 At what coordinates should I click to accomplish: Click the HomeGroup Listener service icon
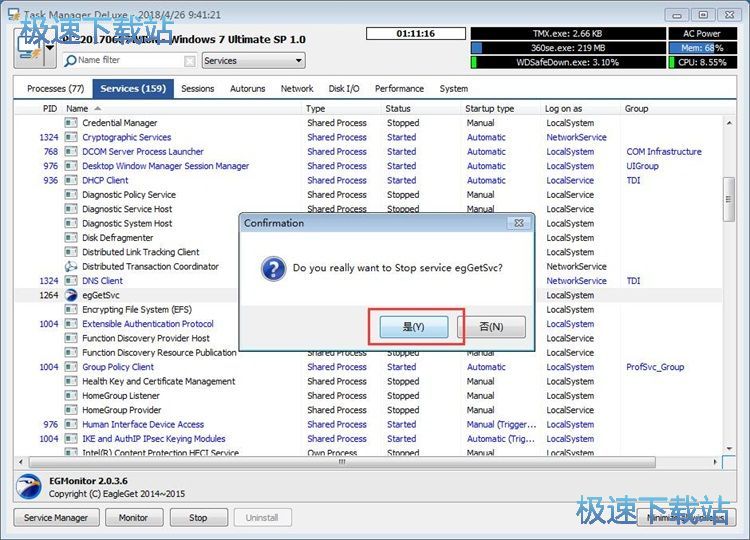(x=71, y=396)
